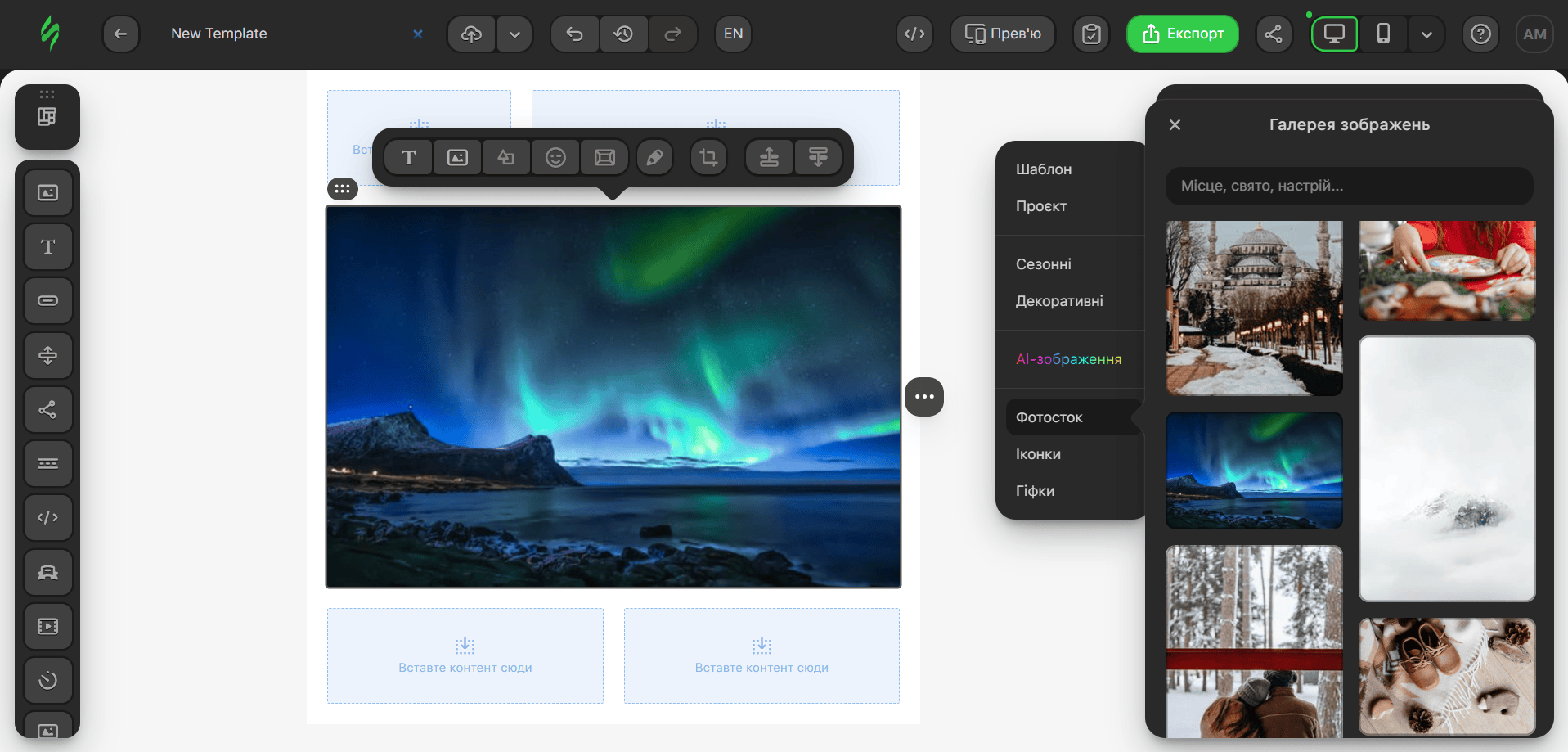Click the gallery search input field

pyautogui.click(x=1349, y=186)
